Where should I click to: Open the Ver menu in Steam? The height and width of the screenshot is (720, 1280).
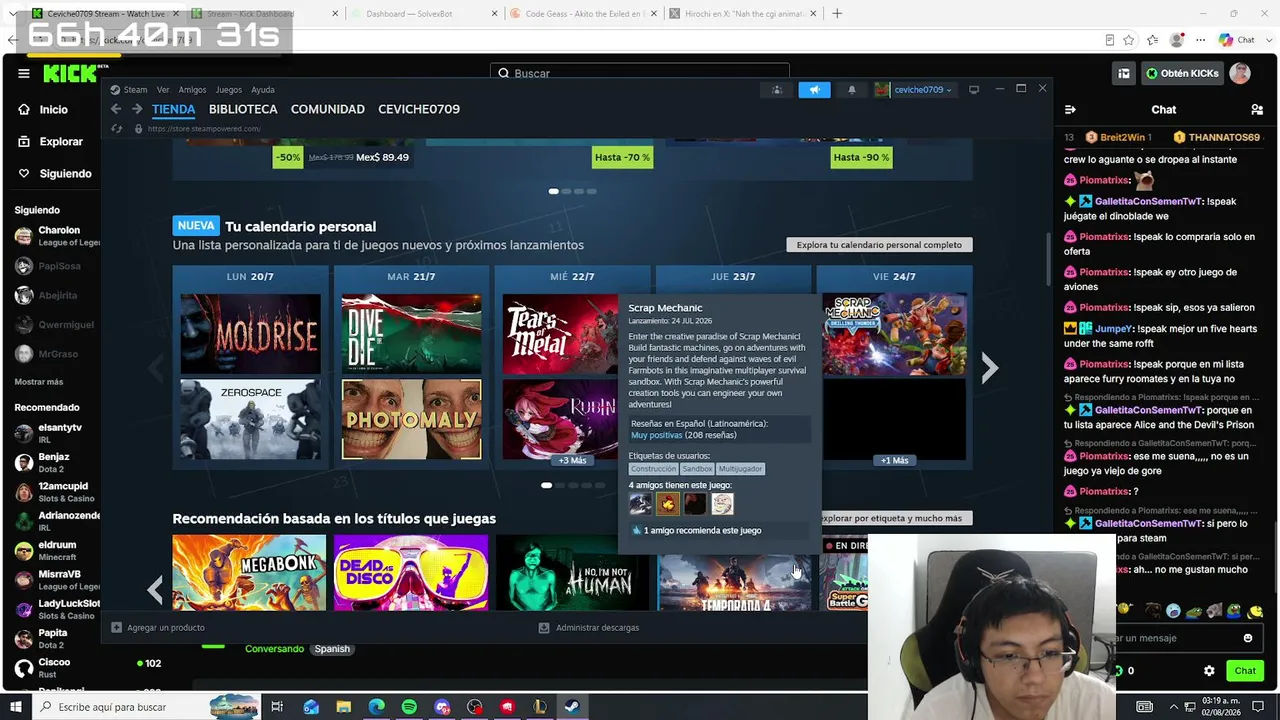(x=163, y=90)
